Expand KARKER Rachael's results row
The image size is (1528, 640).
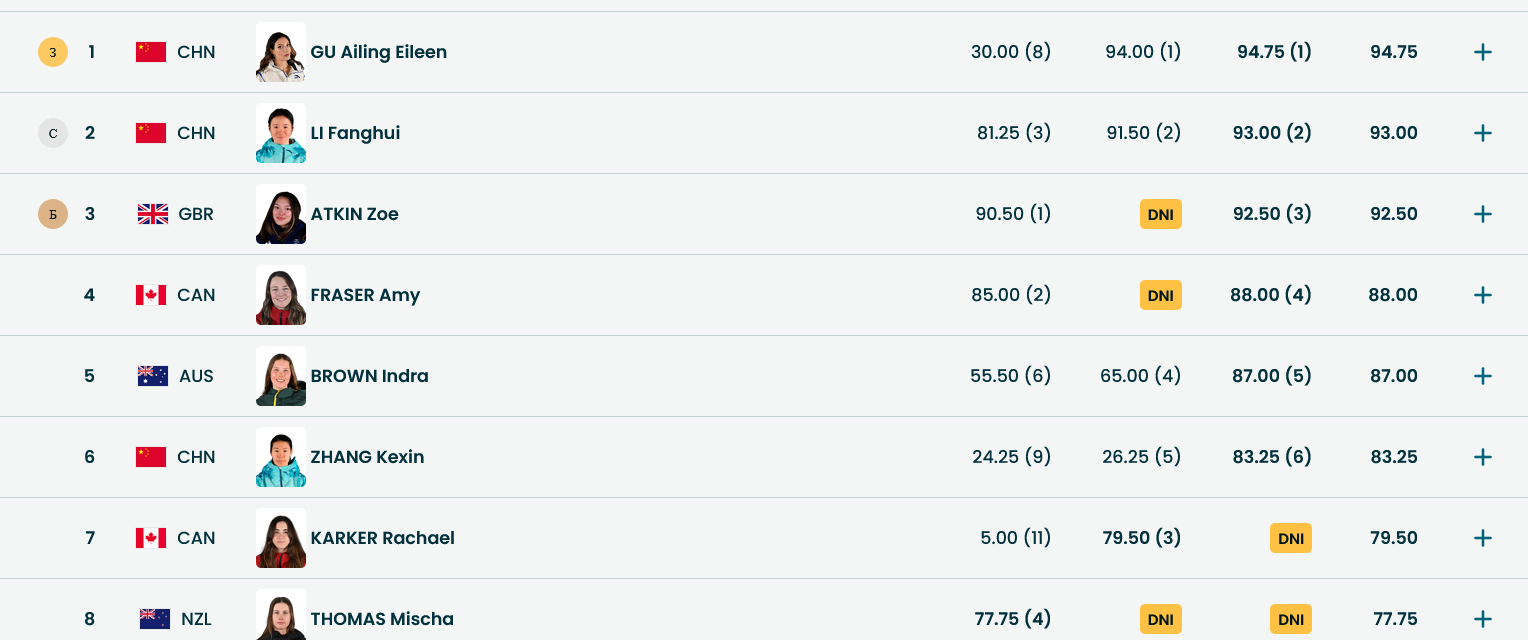[x=1482, y=538]
